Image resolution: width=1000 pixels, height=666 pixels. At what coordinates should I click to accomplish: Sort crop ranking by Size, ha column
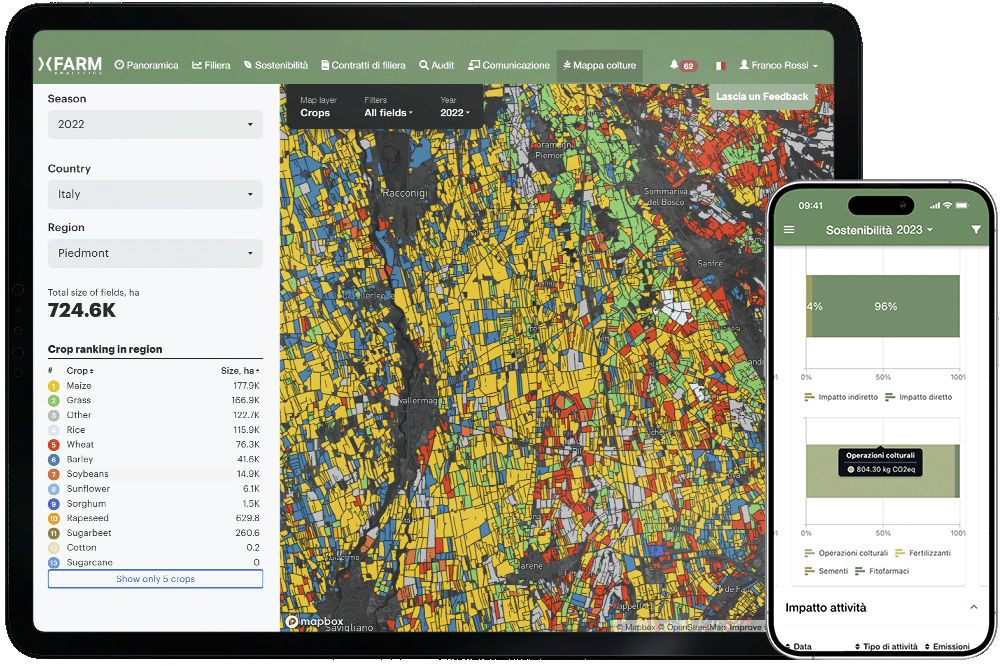click(x=241, y=371)
